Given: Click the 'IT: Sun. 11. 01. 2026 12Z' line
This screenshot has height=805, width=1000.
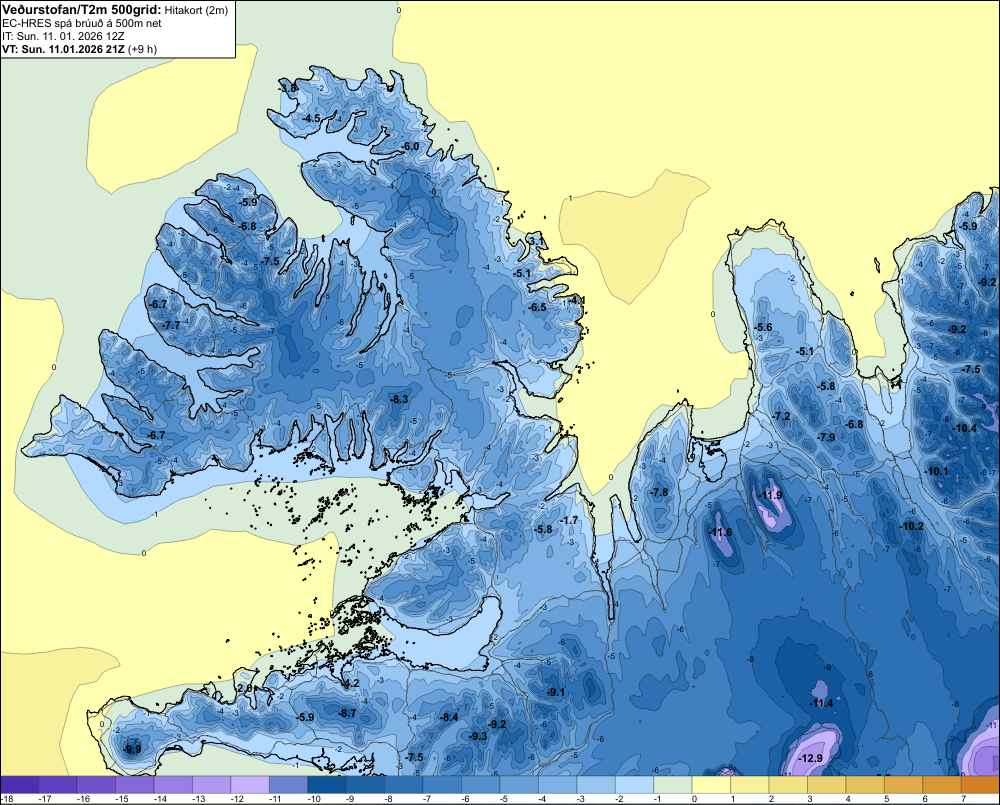Looking at the screenshot, I should [63, 36].
